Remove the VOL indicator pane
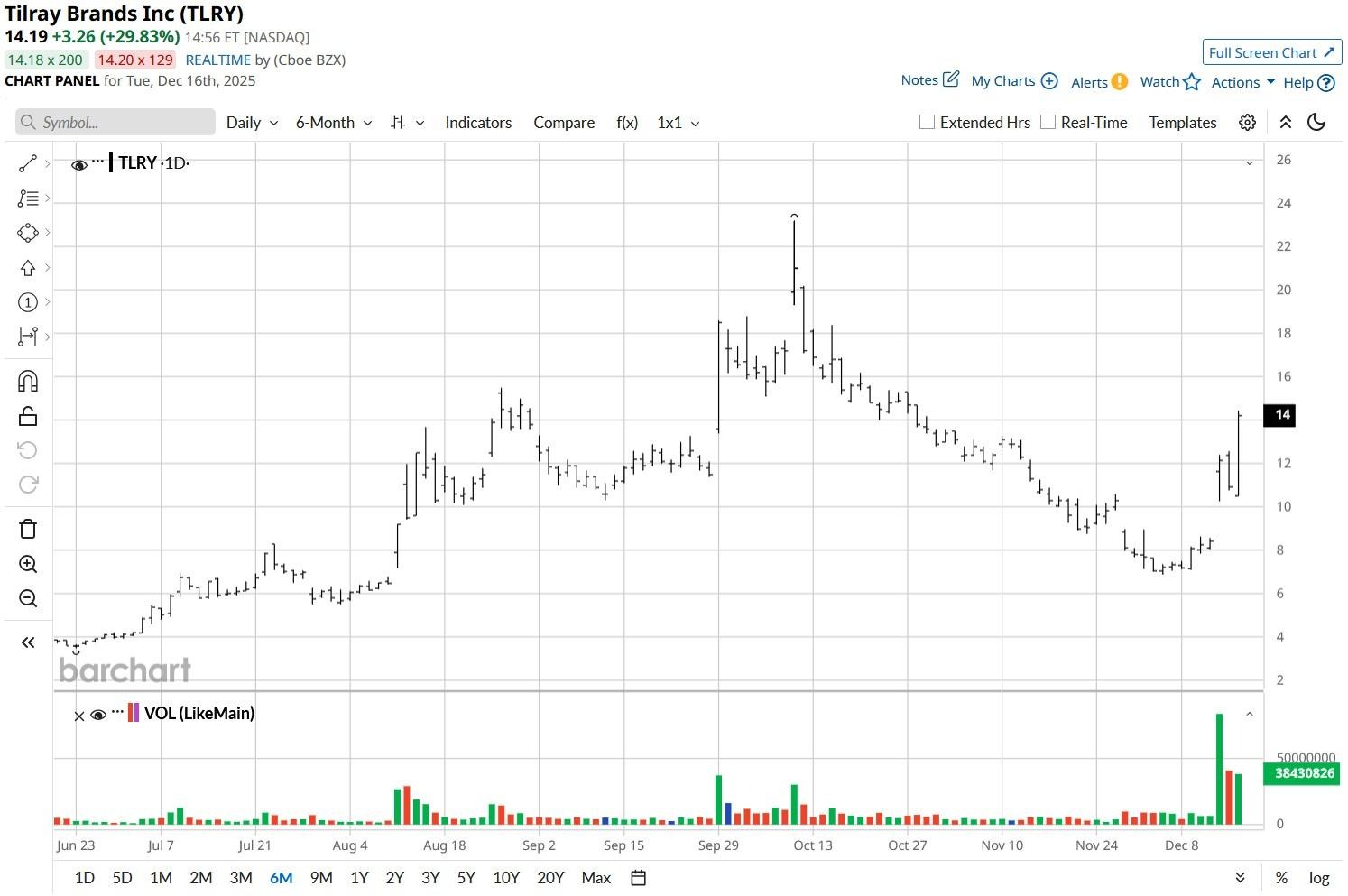Screen dimensions: 1348x896 click(x=78, y=716)
